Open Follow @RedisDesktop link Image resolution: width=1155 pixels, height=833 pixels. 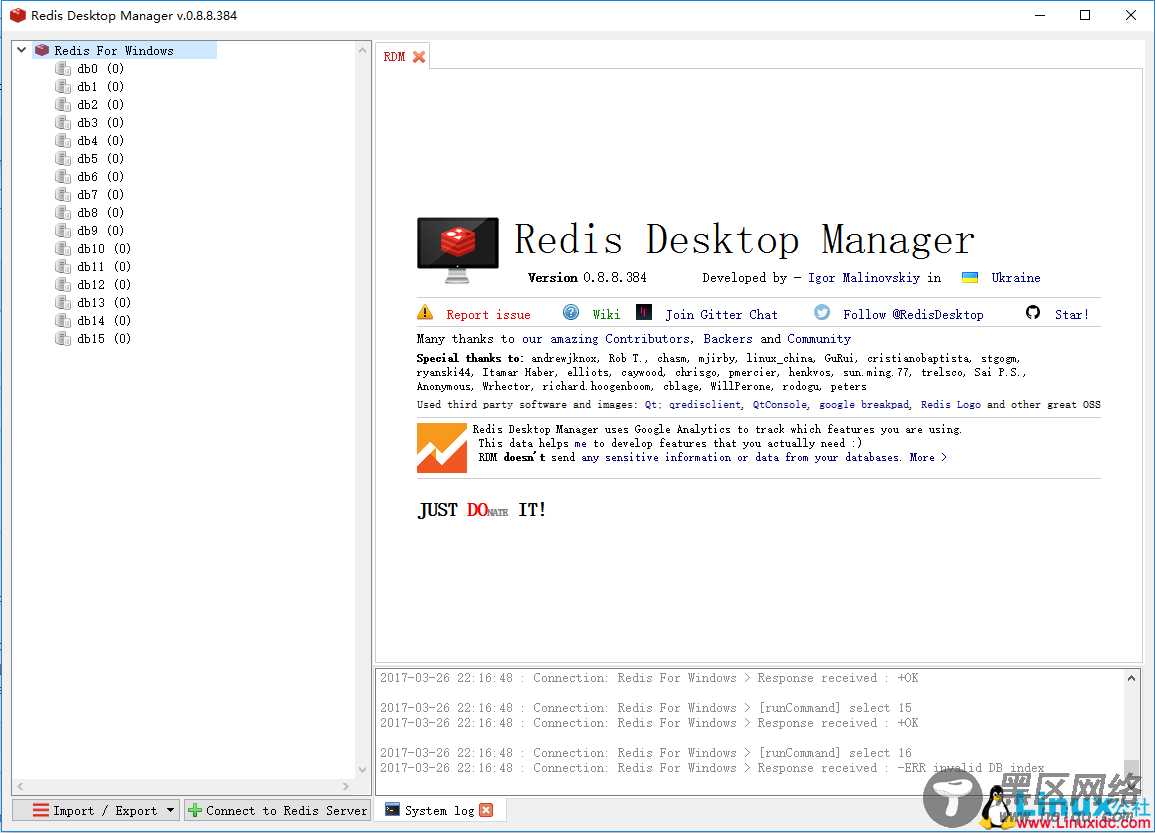click(913, 314)
